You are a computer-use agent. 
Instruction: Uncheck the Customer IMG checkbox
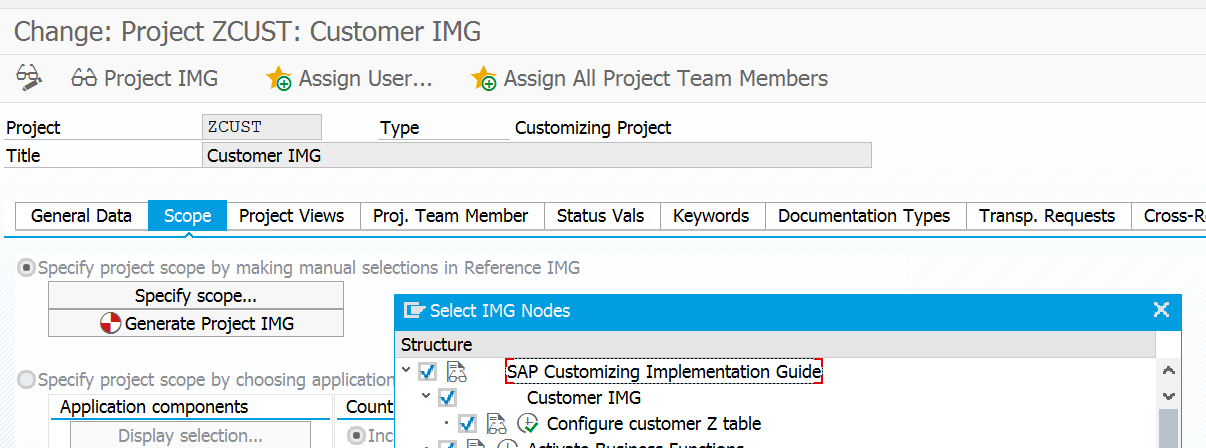click(448, 398)
